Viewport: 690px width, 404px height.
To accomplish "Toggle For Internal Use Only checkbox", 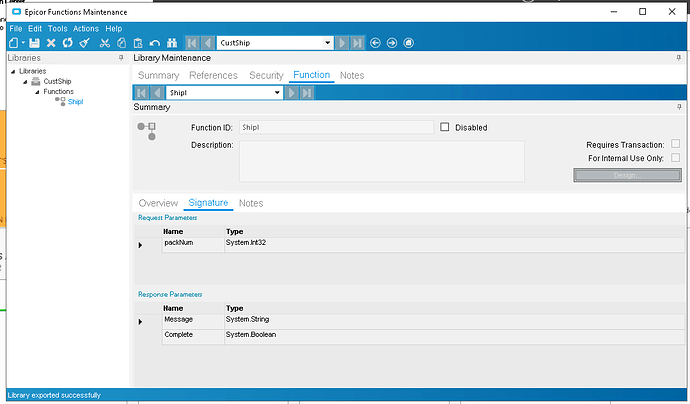I will (675, 157).
